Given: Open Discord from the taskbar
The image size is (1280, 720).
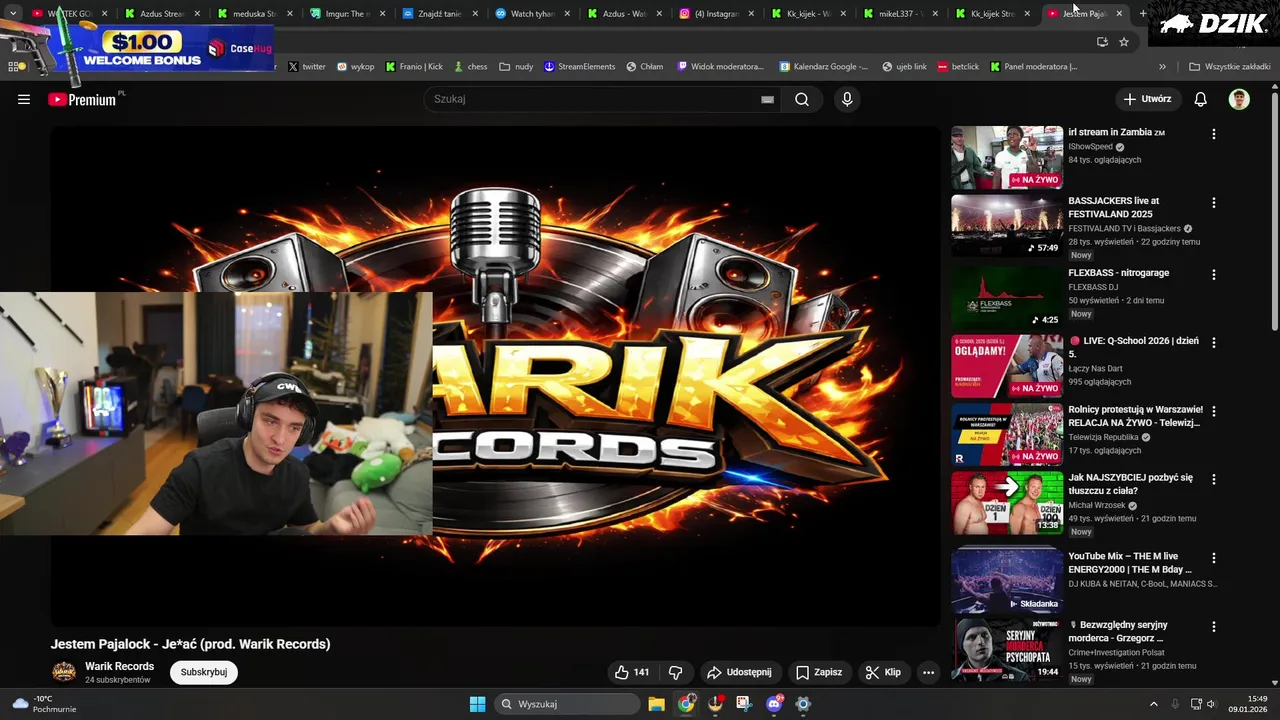Looking at the screenshot, I should [x=774, y=704].
